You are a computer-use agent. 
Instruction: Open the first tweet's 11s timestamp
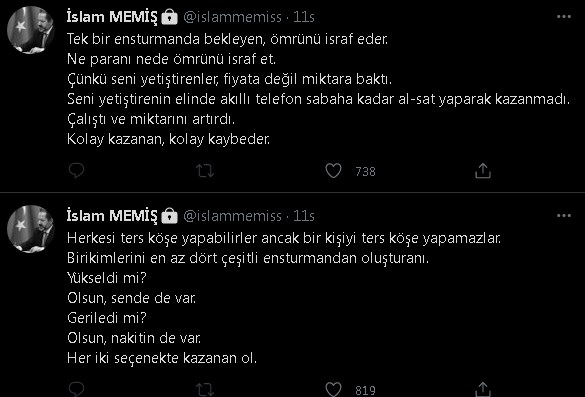point(304,17)
